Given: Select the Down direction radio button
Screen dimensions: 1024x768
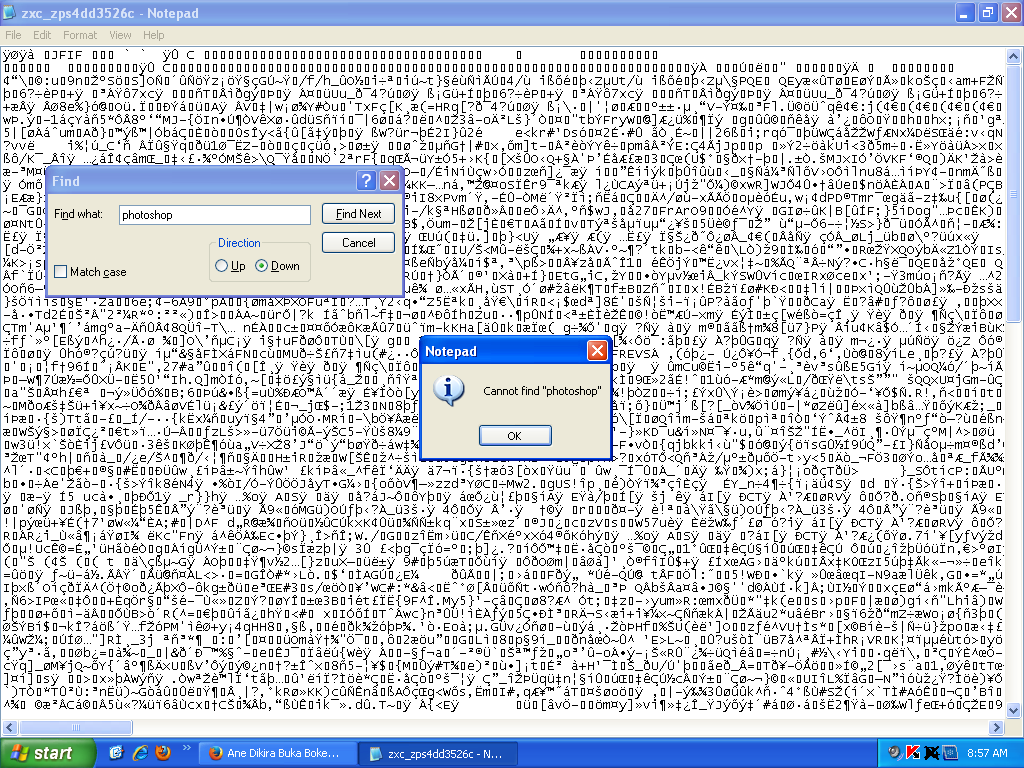Looking at the screenshot, I should coord(262,266).
